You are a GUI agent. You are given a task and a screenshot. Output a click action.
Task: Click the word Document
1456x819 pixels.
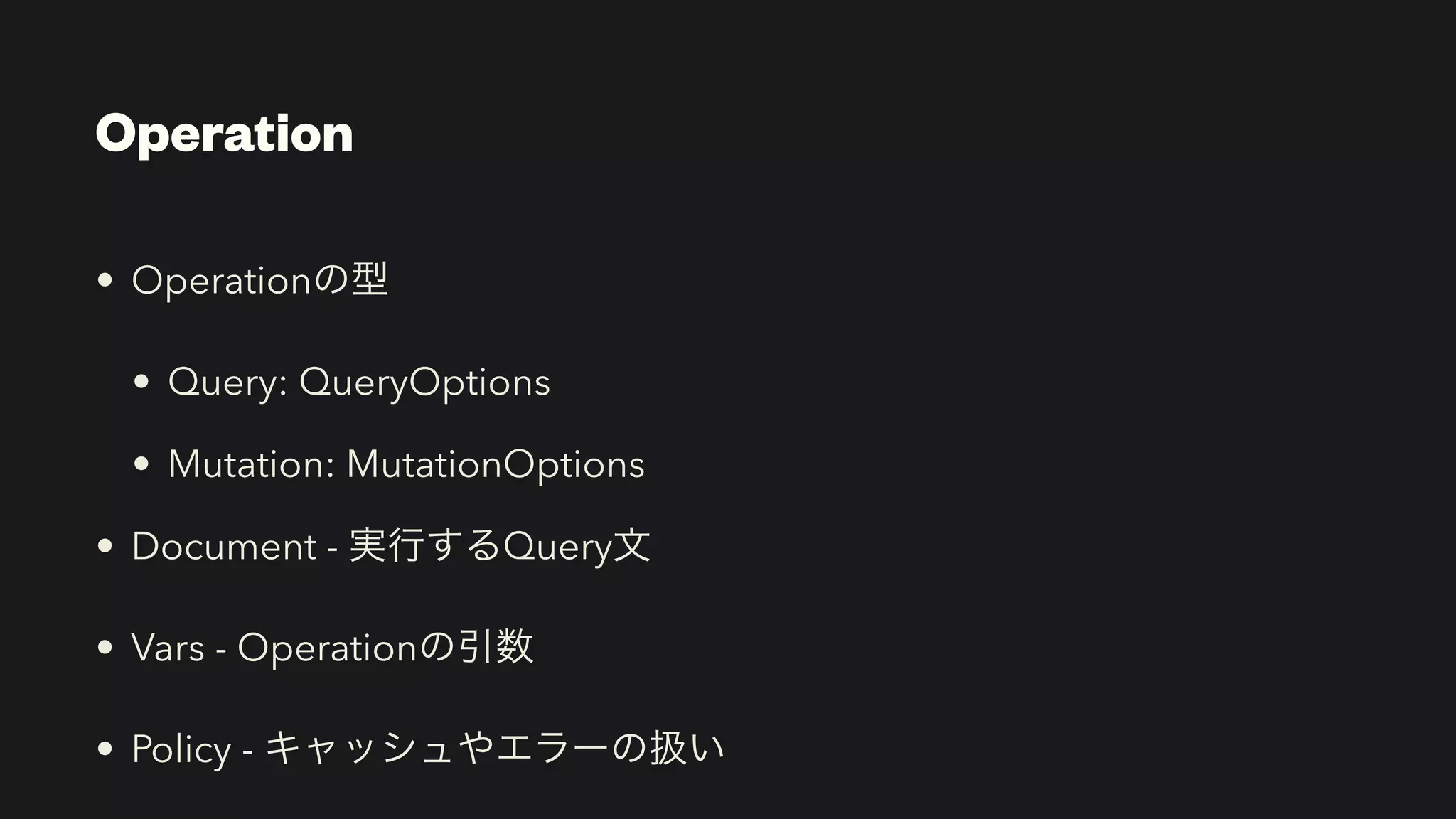[x=224, y=546]
